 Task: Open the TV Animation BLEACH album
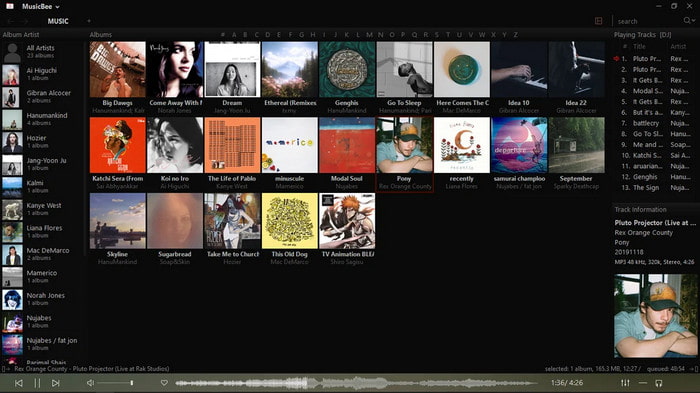(x=347, y=221)
